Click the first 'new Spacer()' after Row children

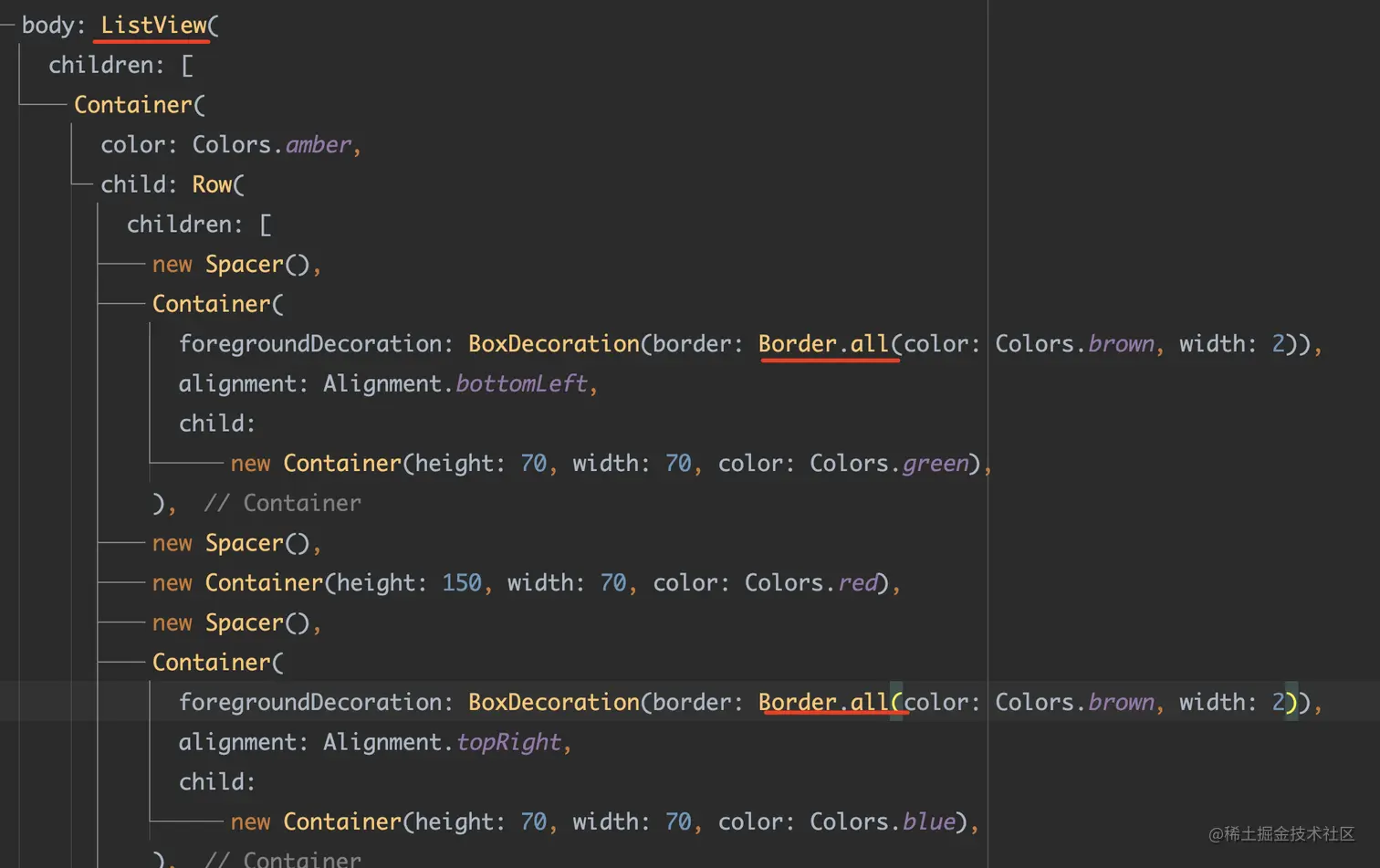click(231, 264)
